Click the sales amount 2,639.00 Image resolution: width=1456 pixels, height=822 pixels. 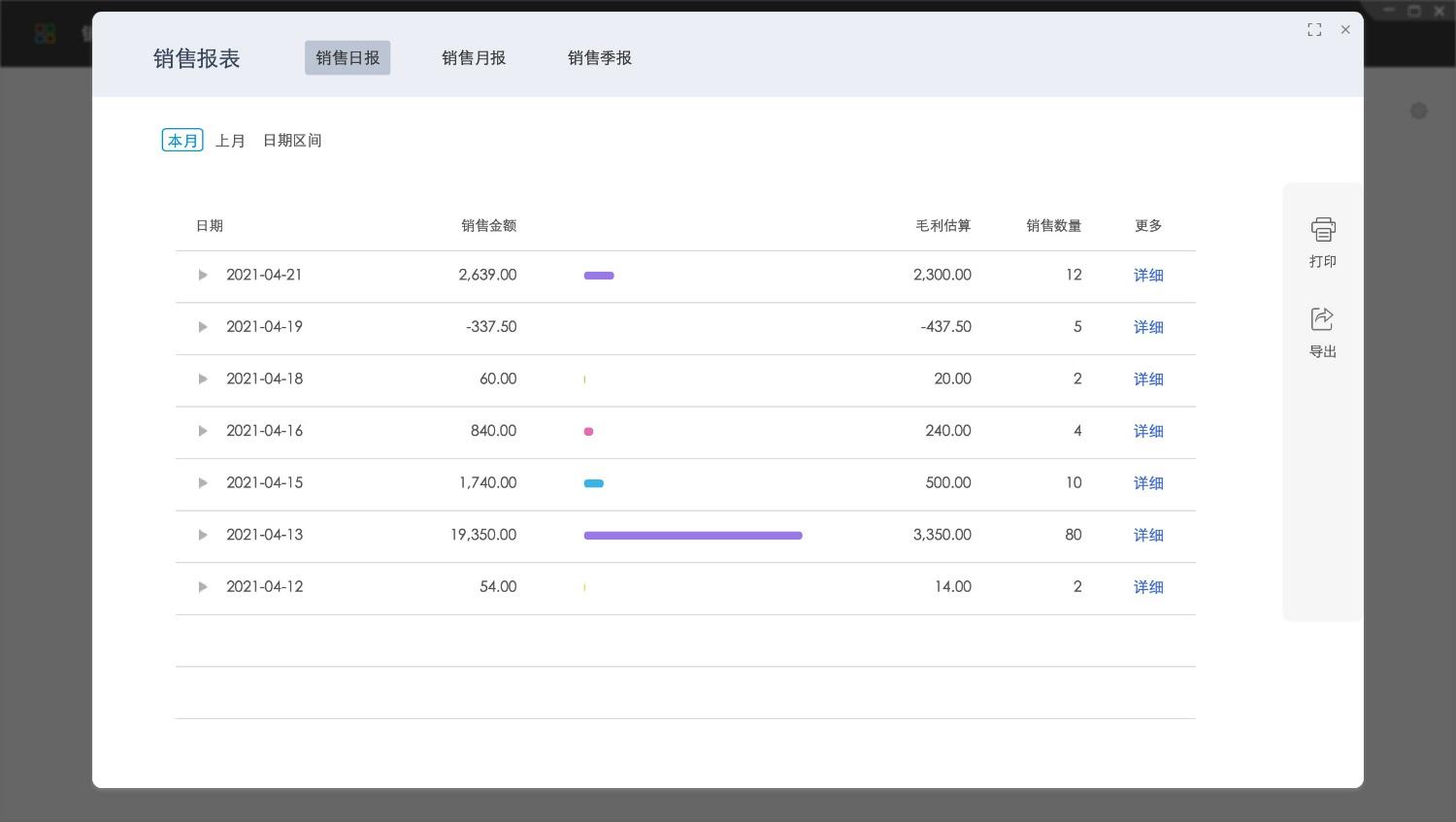point(487,275)
